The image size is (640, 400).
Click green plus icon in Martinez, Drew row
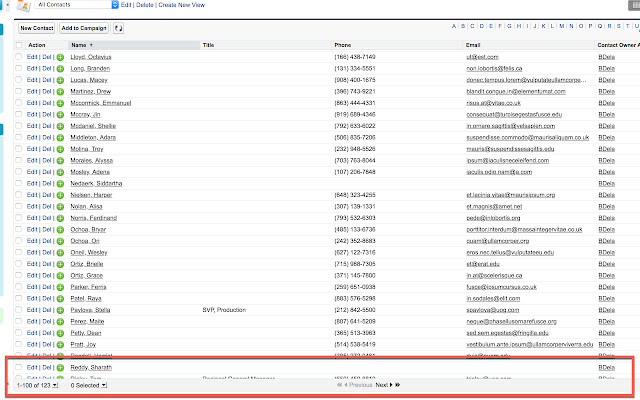(60, 91)
